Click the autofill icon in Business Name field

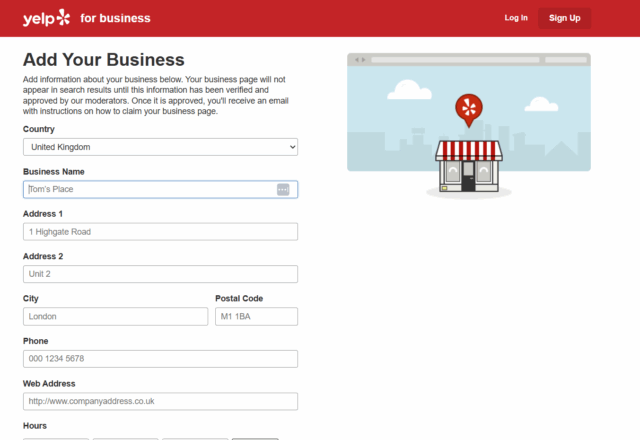tap(283, 189)
